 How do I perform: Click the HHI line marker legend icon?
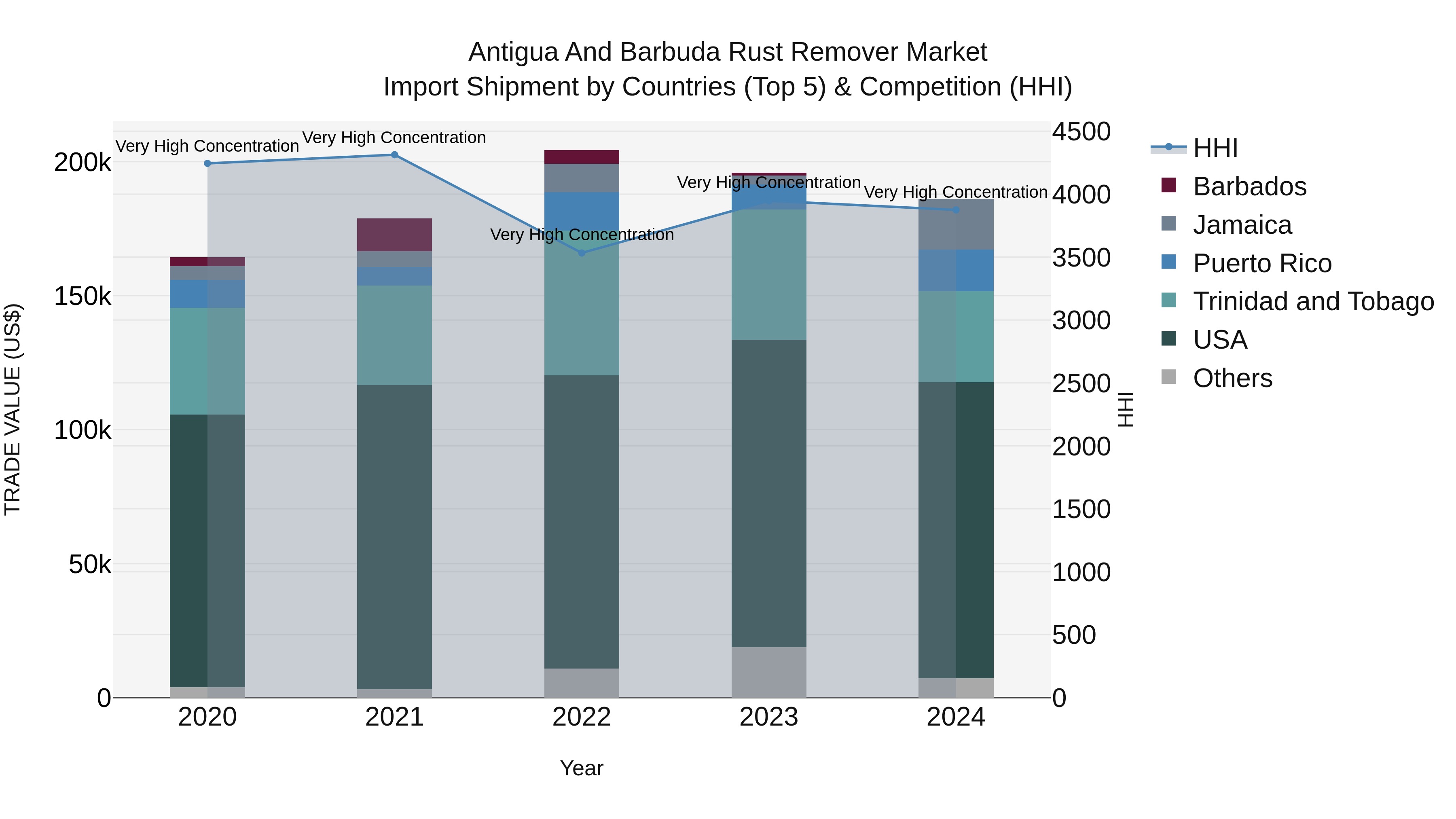click(1168, 148)
